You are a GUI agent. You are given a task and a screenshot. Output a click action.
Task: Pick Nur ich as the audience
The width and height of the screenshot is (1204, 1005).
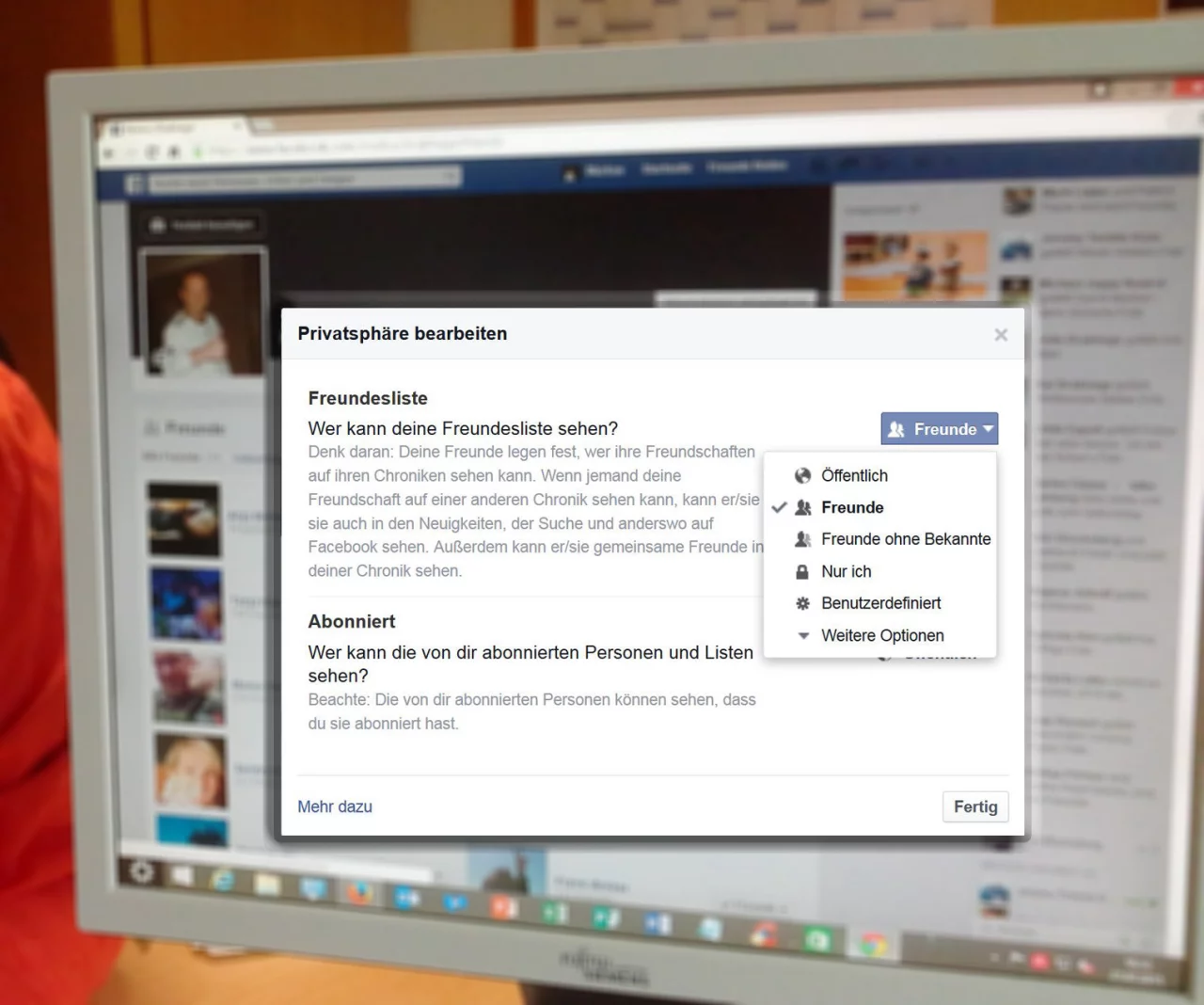(x=846, y=571)
